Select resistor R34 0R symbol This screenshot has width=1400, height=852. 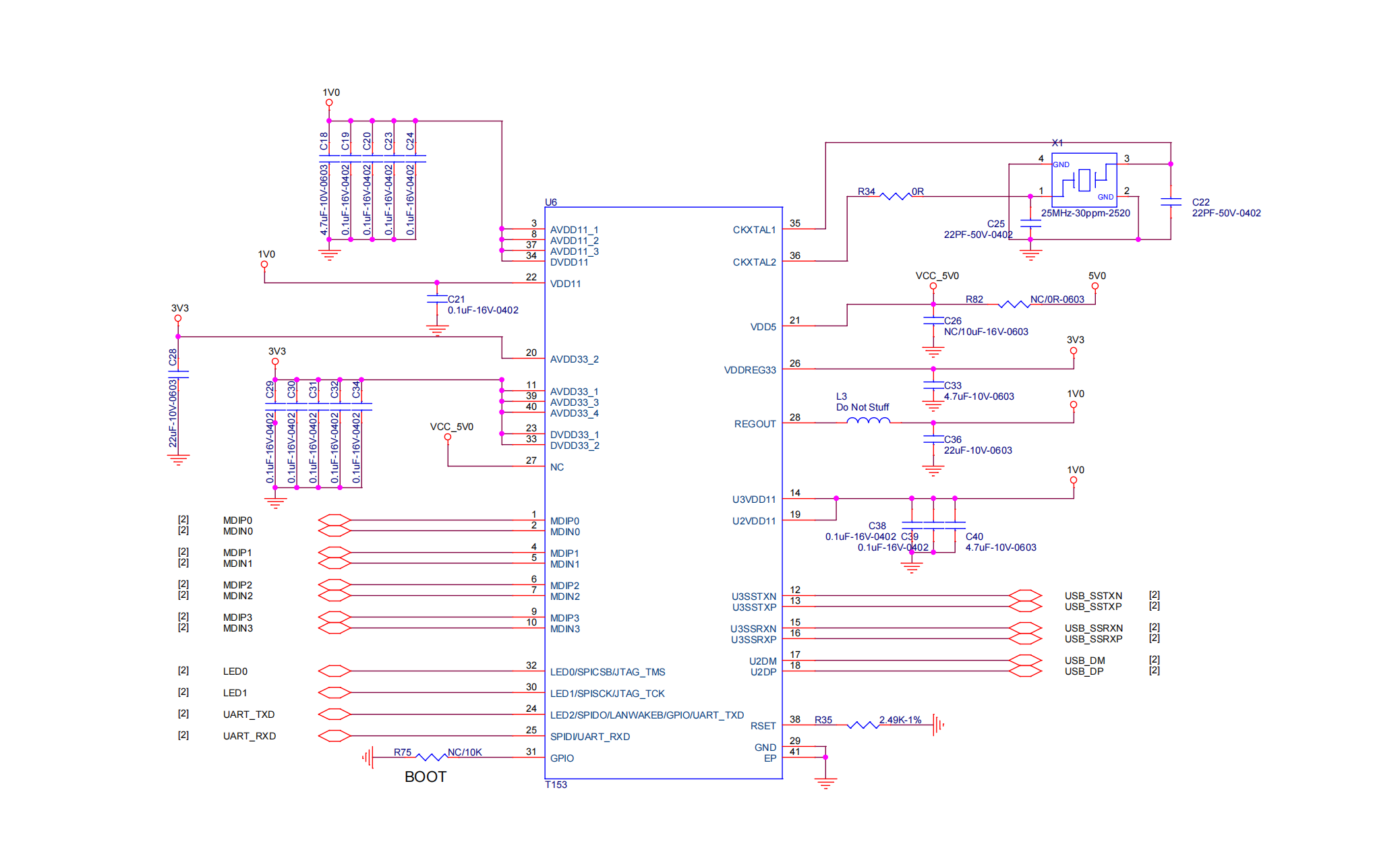tap(895, 196)
